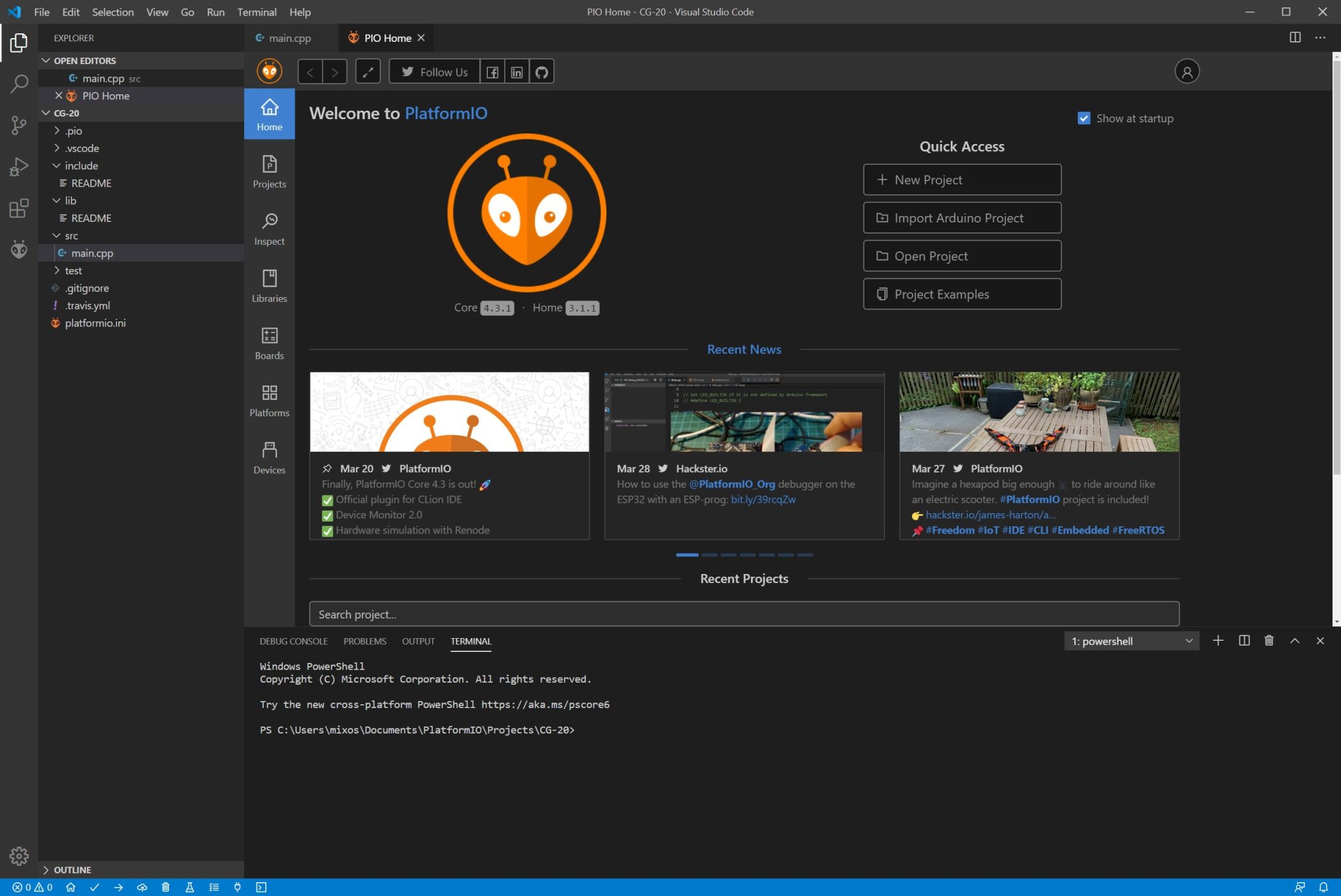1341x896 pixels.
Task: Toggle split editor layout button
Action: tap(1295, 37)
